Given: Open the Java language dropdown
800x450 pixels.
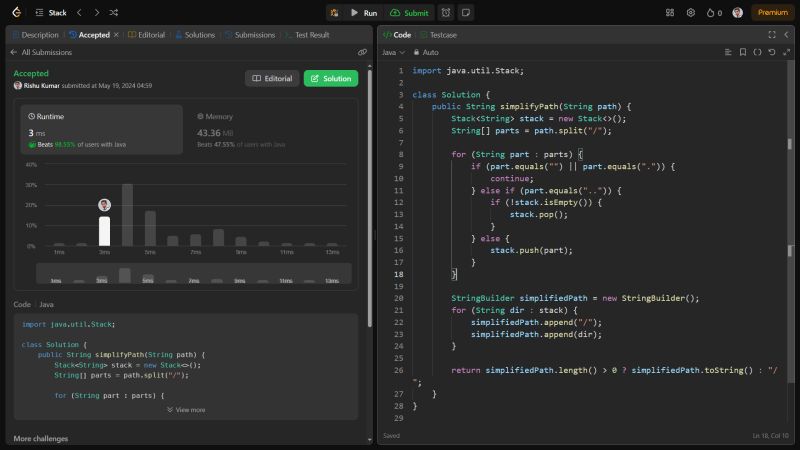Looking at the screenshot, I should click(x=393, y=52).
